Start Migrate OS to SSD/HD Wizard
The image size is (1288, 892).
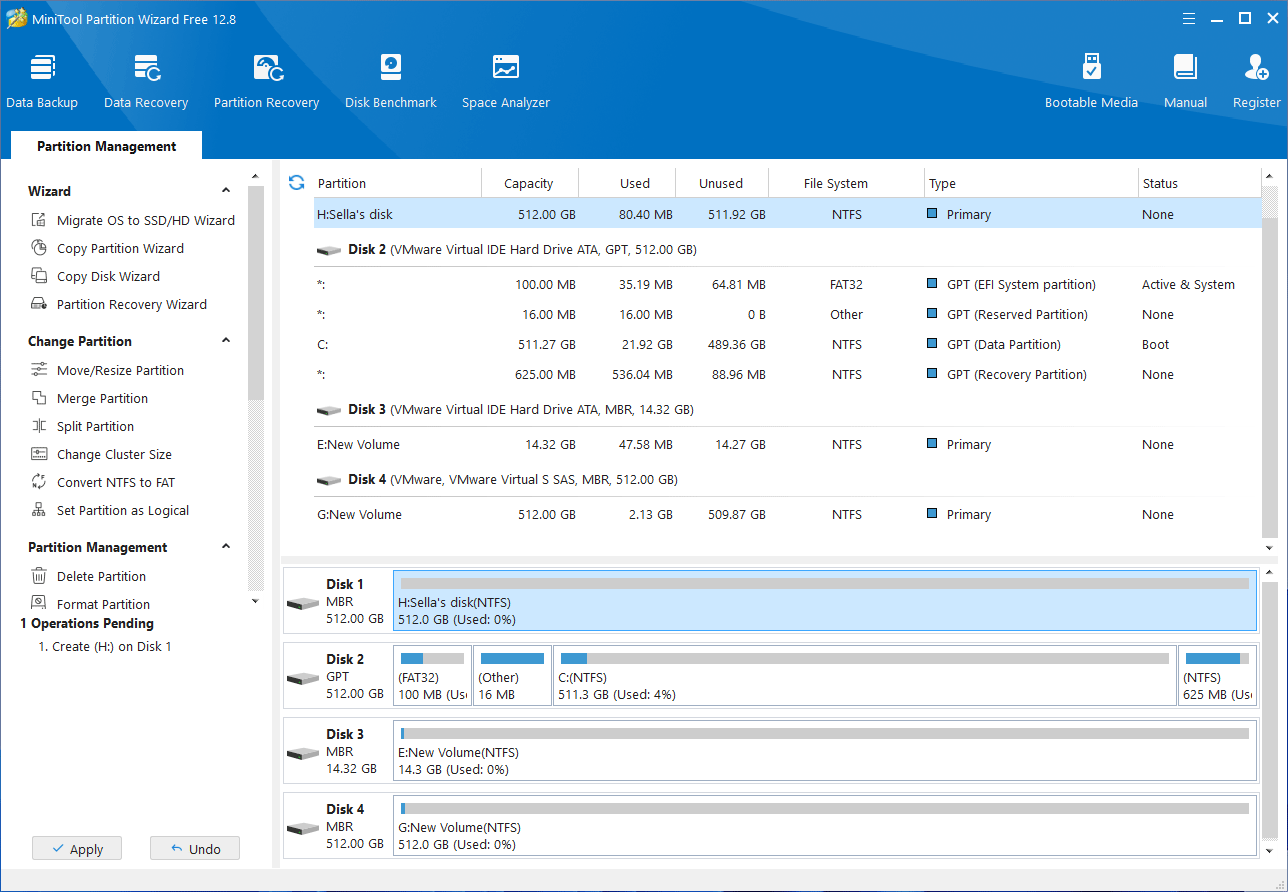pos(133,220)
